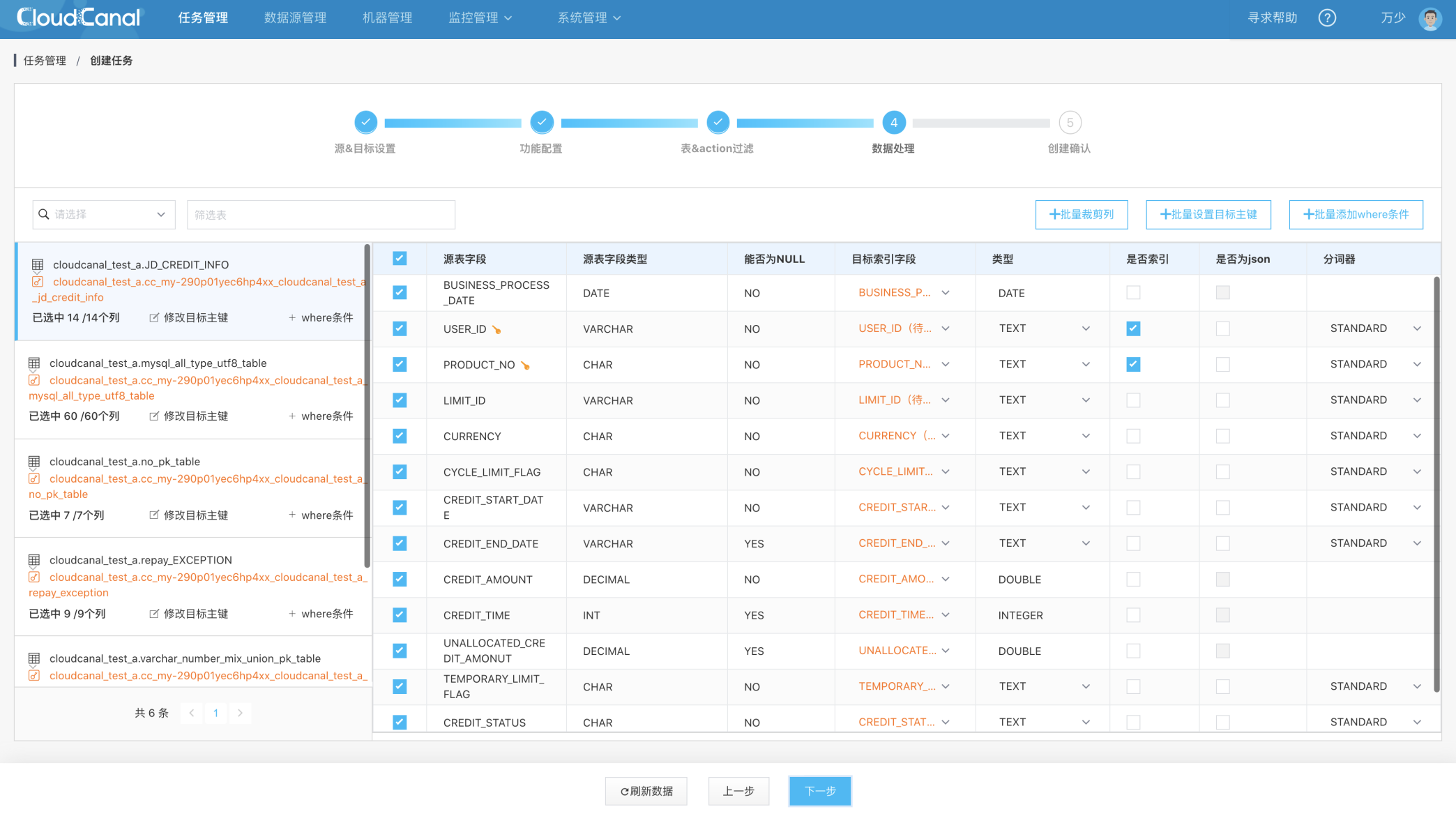Click table grid icon for JD_CREDIT_INFO
This screenshot has height=816, width=1456.
pos(38,264)
